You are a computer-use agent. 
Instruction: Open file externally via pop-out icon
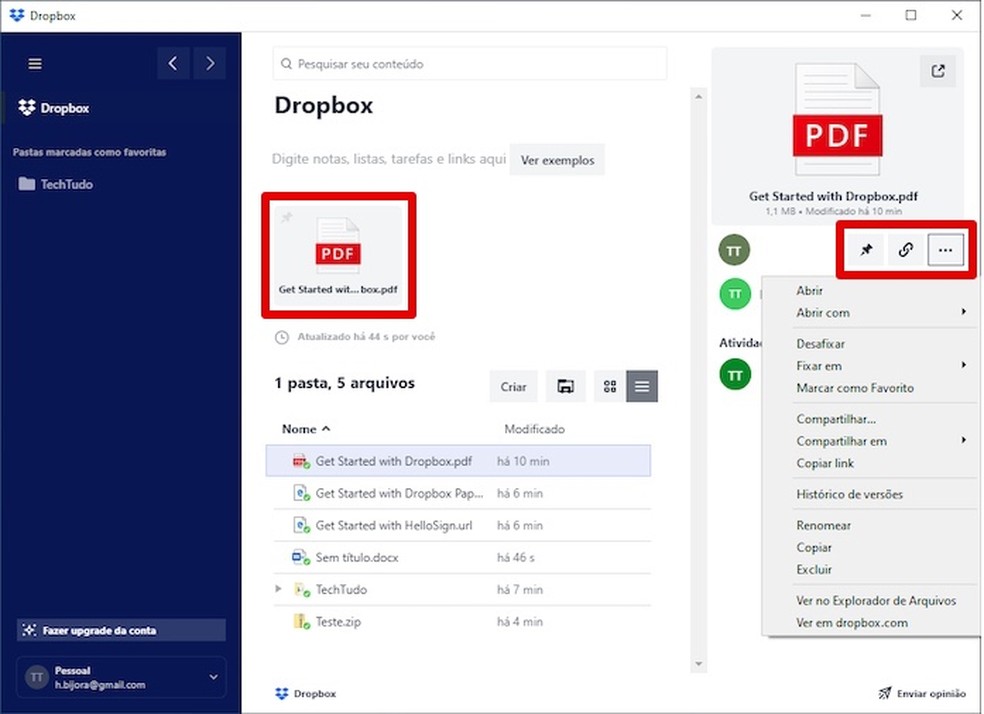(937, 71)
